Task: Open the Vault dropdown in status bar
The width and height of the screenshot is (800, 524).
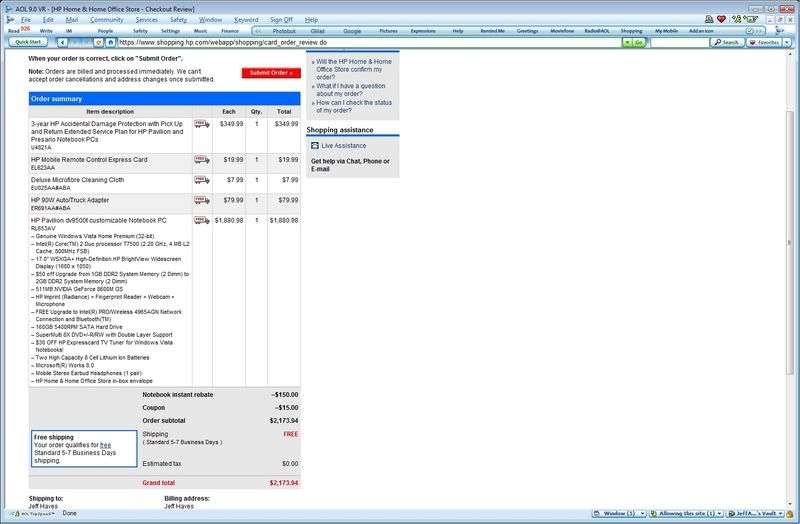Action: pos(756,513)
